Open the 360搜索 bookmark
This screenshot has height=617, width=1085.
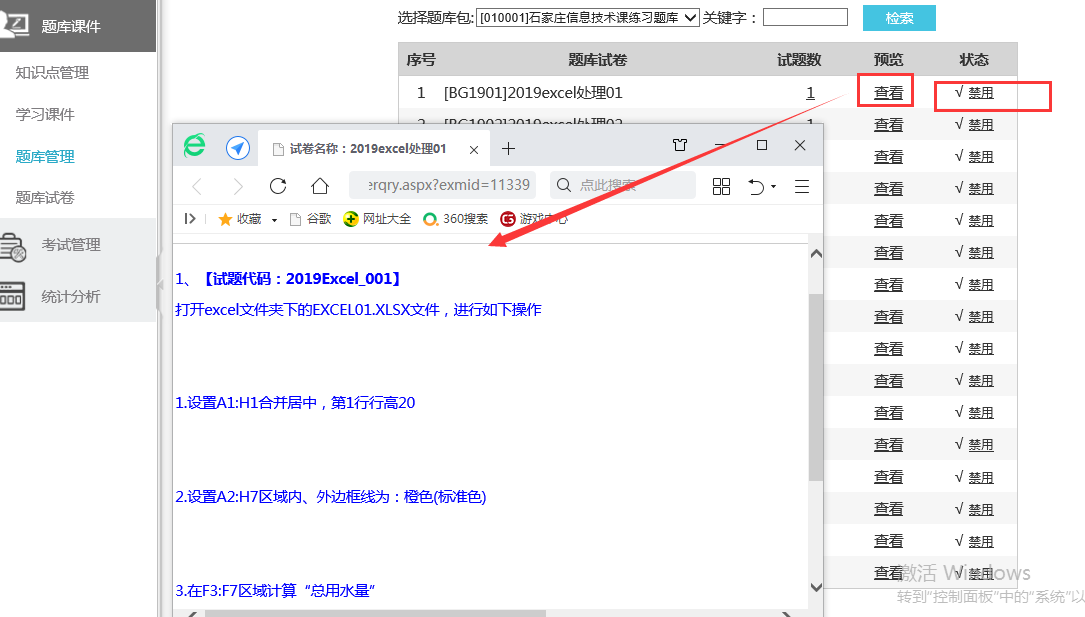456,219
